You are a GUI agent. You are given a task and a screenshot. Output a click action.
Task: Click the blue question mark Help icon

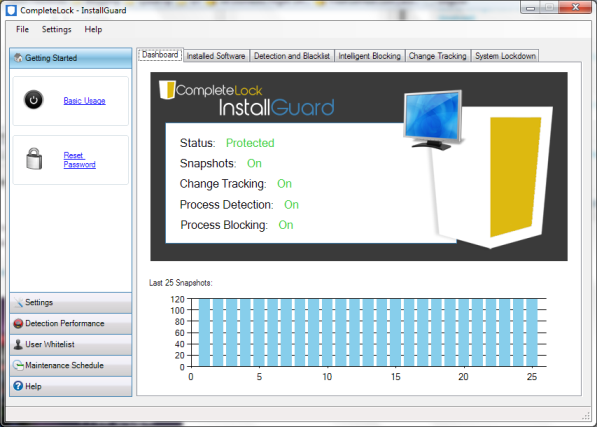click(x=18, y=386)
